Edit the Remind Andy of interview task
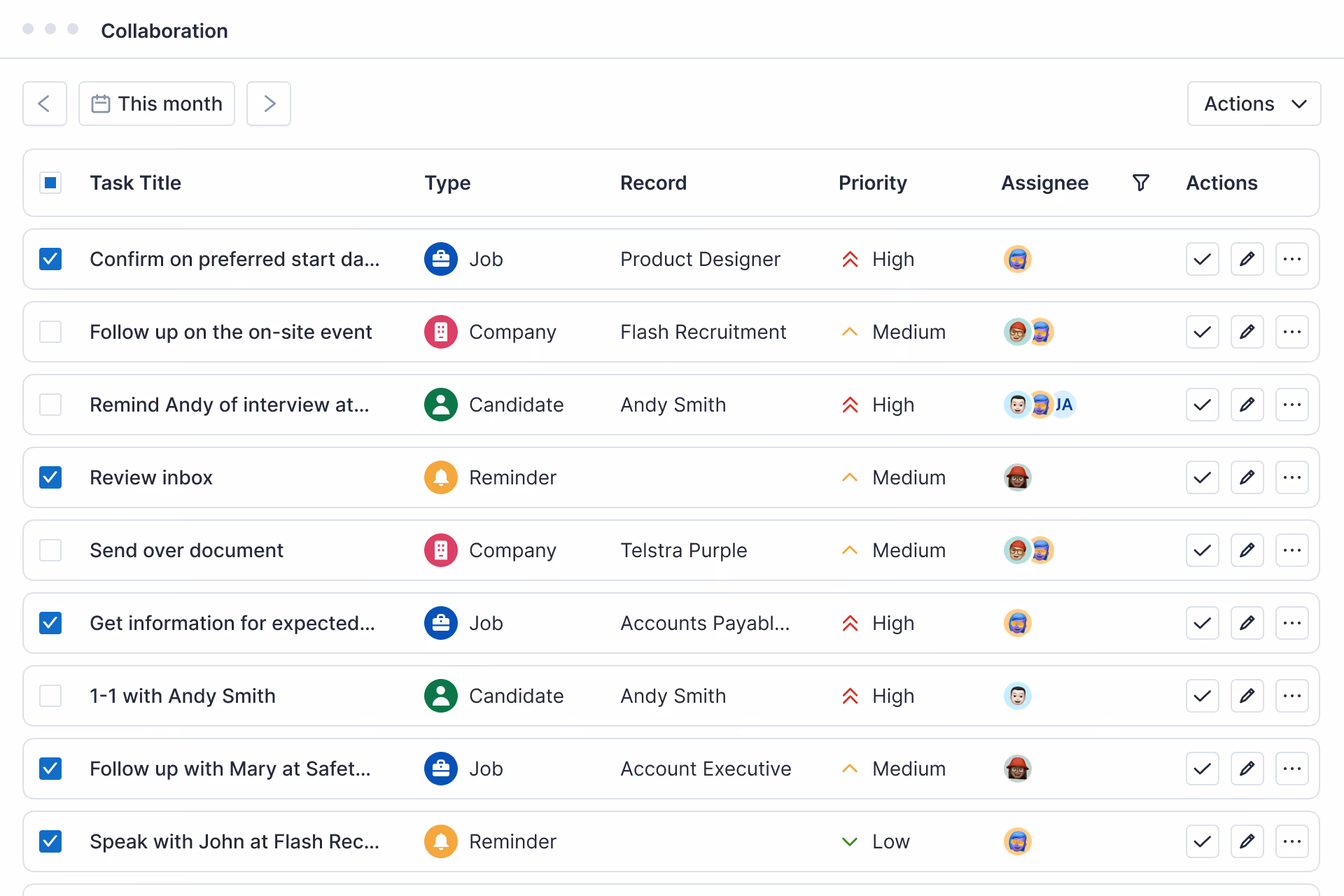 click(1247, 405)
